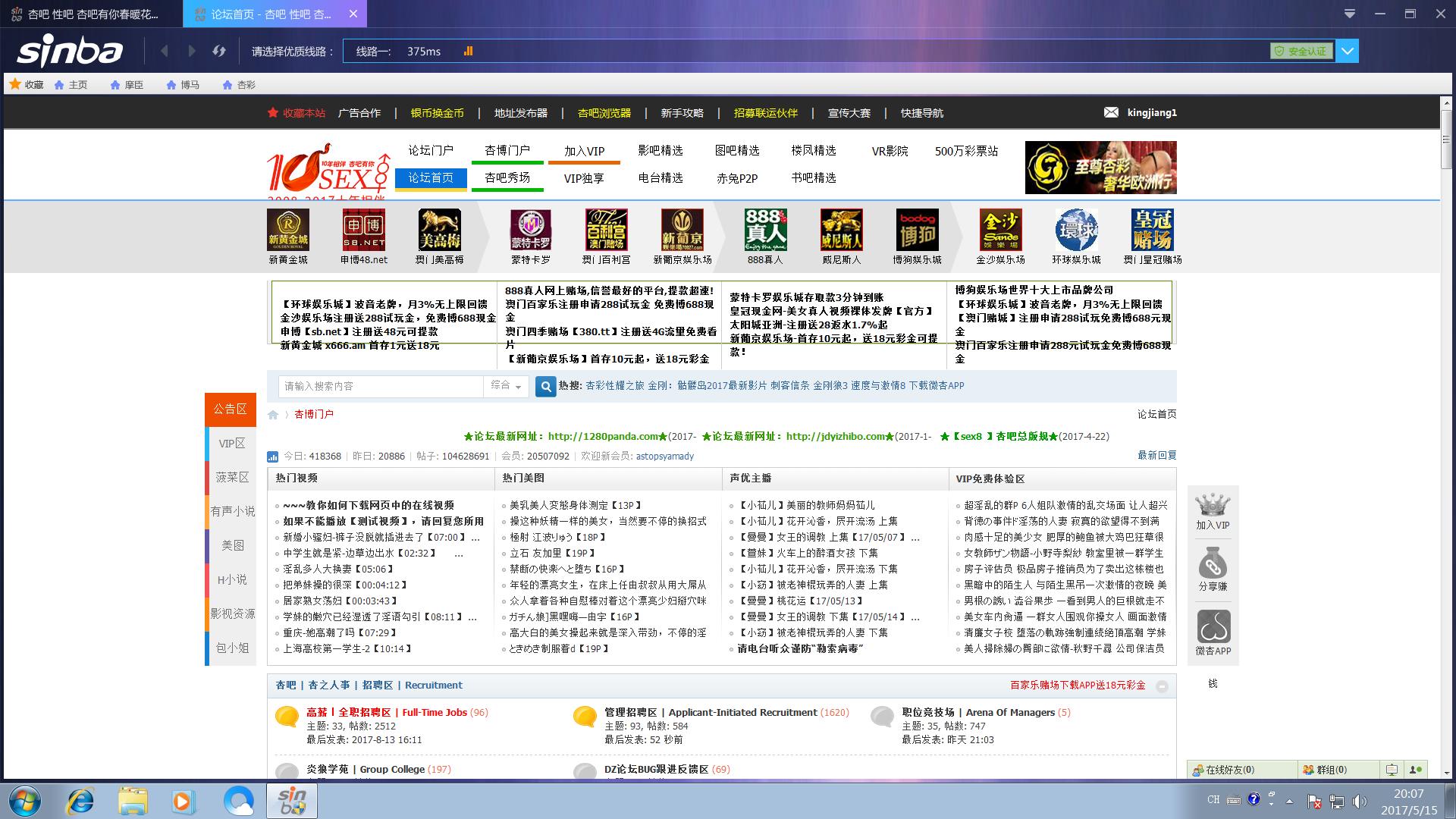
Task: Switch to the first browser tab 杏吧 性吧
Action: (91, 14)
